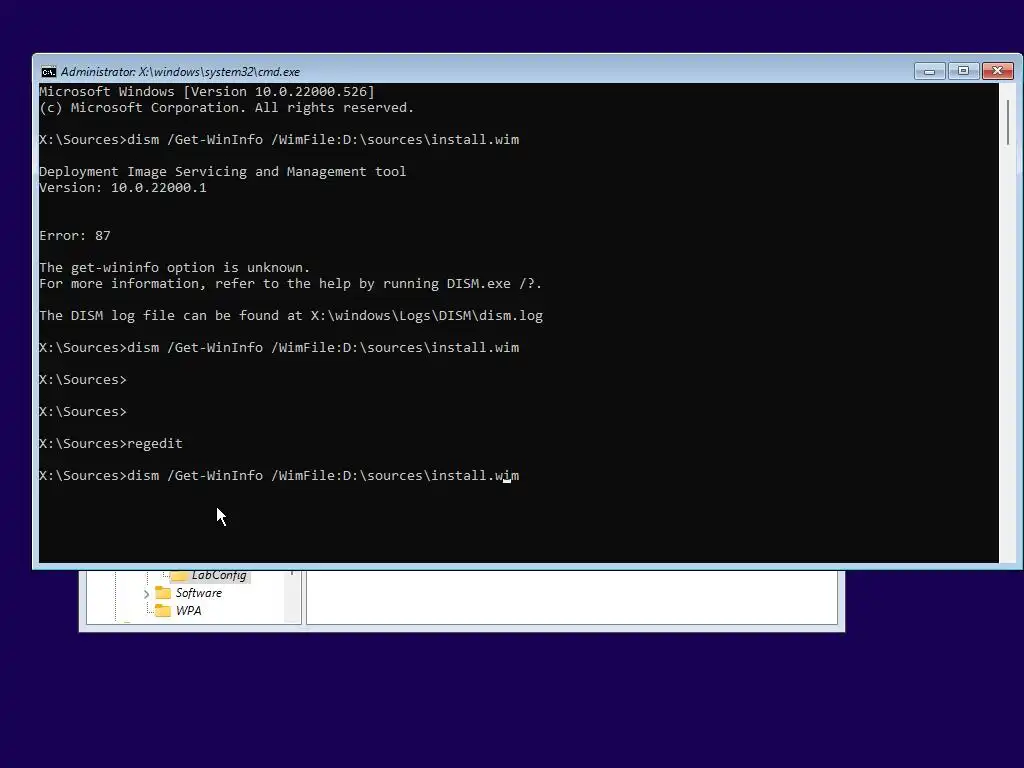Click the cmd.exe title bar icon

(48, 72)
